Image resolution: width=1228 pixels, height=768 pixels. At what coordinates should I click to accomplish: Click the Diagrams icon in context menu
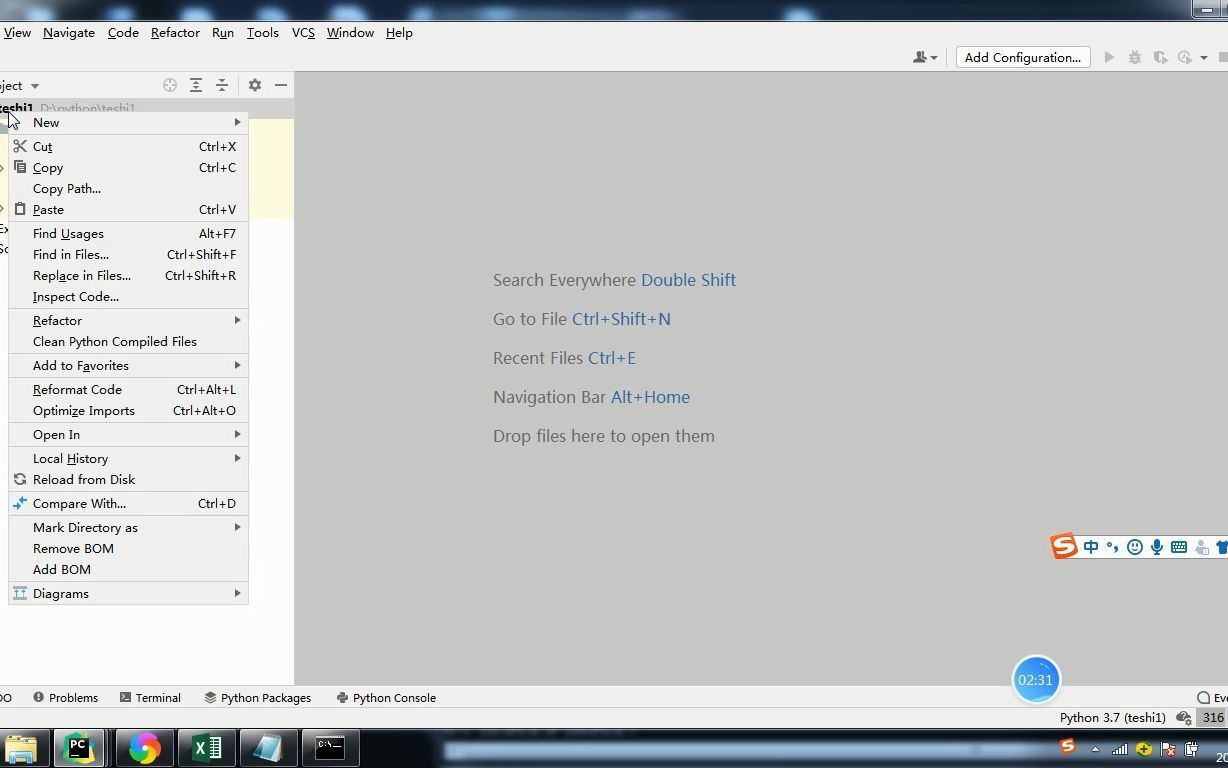coord(20,593)
